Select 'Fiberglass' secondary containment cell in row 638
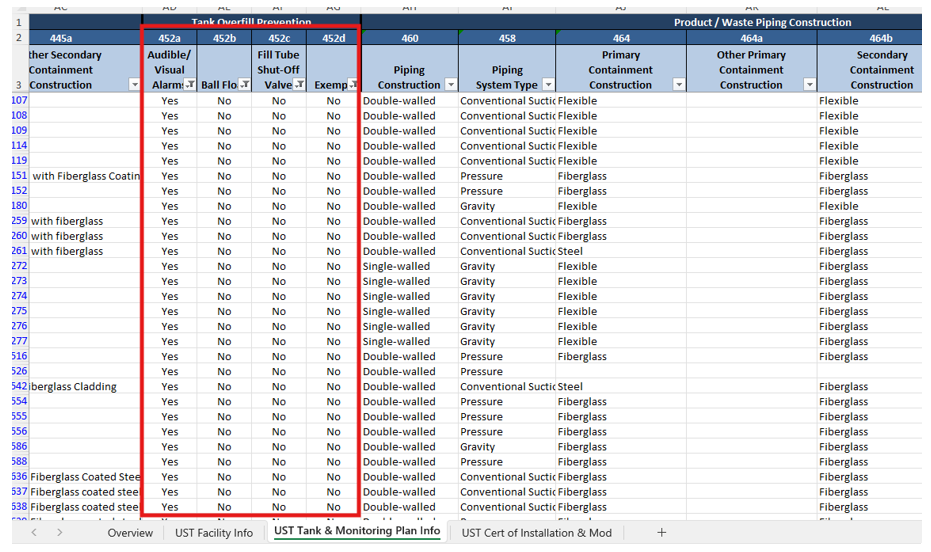The image size is (931, 552). point(870,506)
